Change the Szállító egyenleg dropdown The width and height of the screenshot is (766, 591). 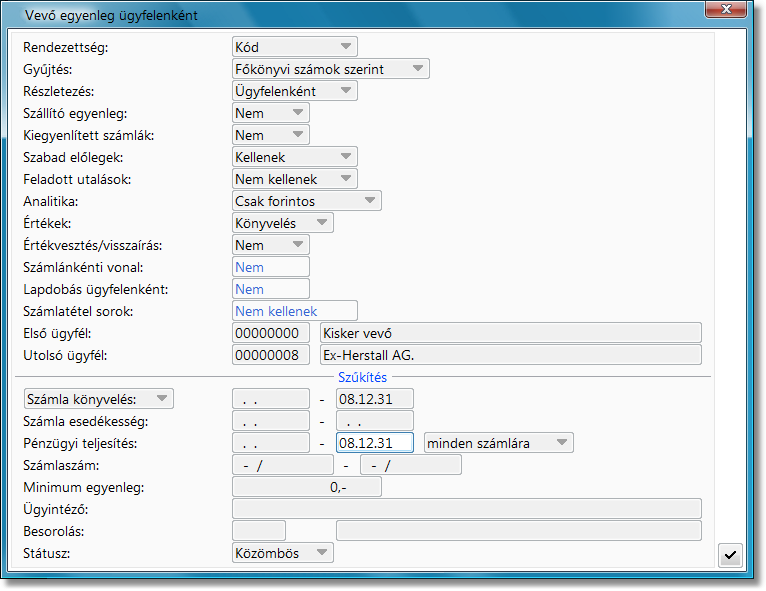(x=271, y=113)
